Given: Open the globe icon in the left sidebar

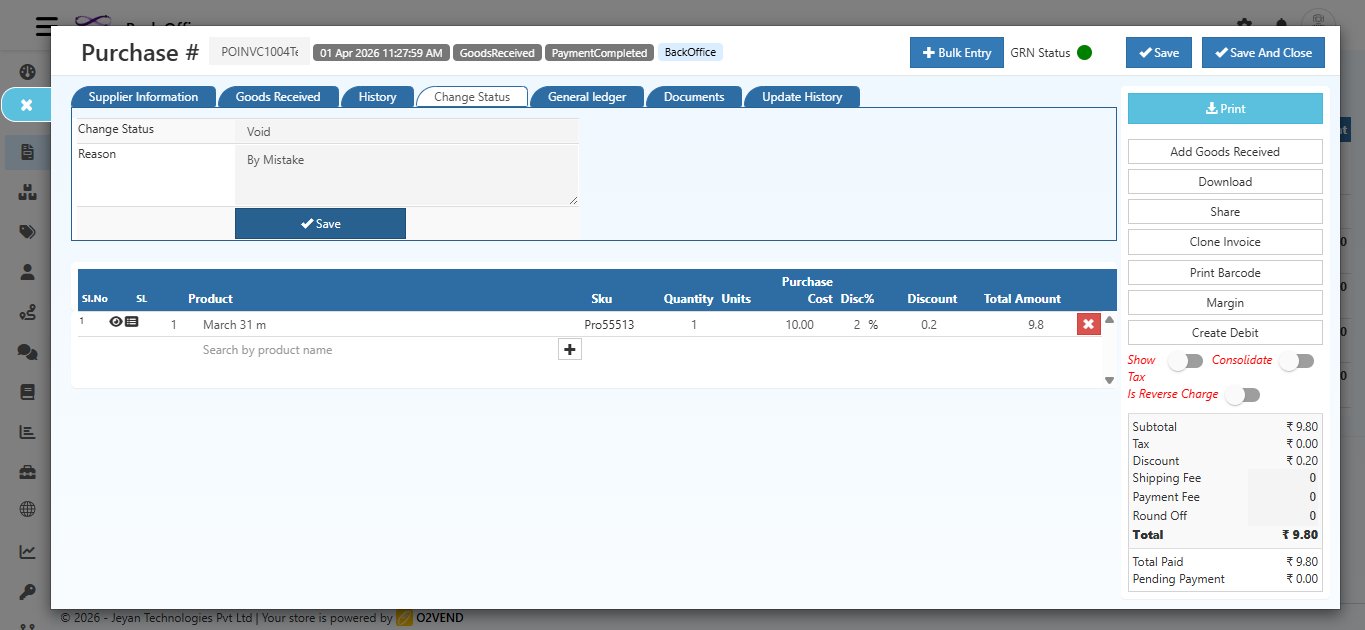Looking at the screenshot, I should point(27,509).
